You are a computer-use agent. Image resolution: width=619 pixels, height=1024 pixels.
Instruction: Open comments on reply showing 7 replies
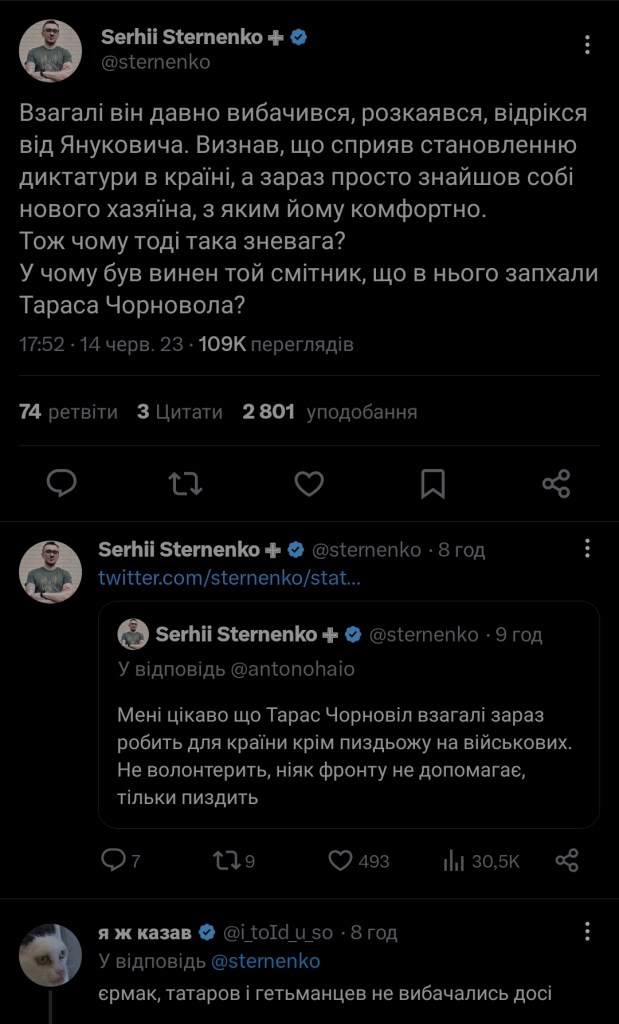122,860
